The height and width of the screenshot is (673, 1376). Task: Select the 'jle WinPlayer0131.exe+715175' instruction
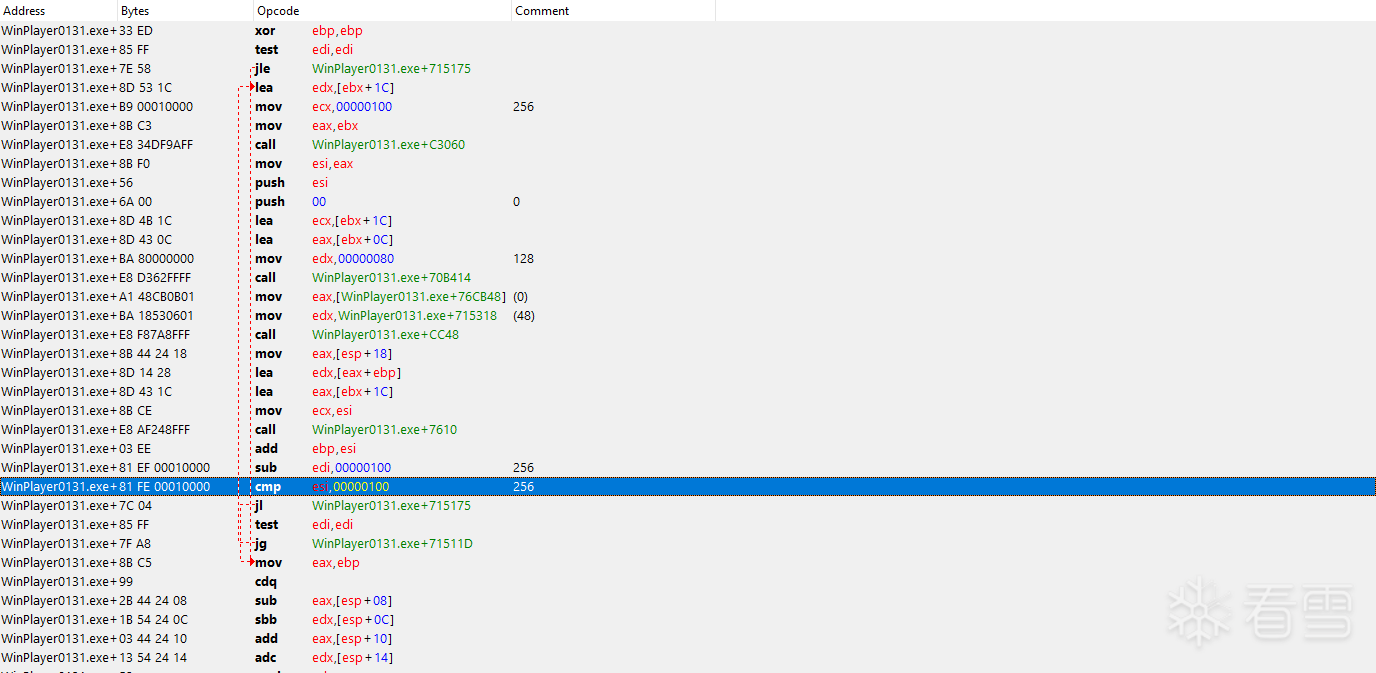point(688,69)
